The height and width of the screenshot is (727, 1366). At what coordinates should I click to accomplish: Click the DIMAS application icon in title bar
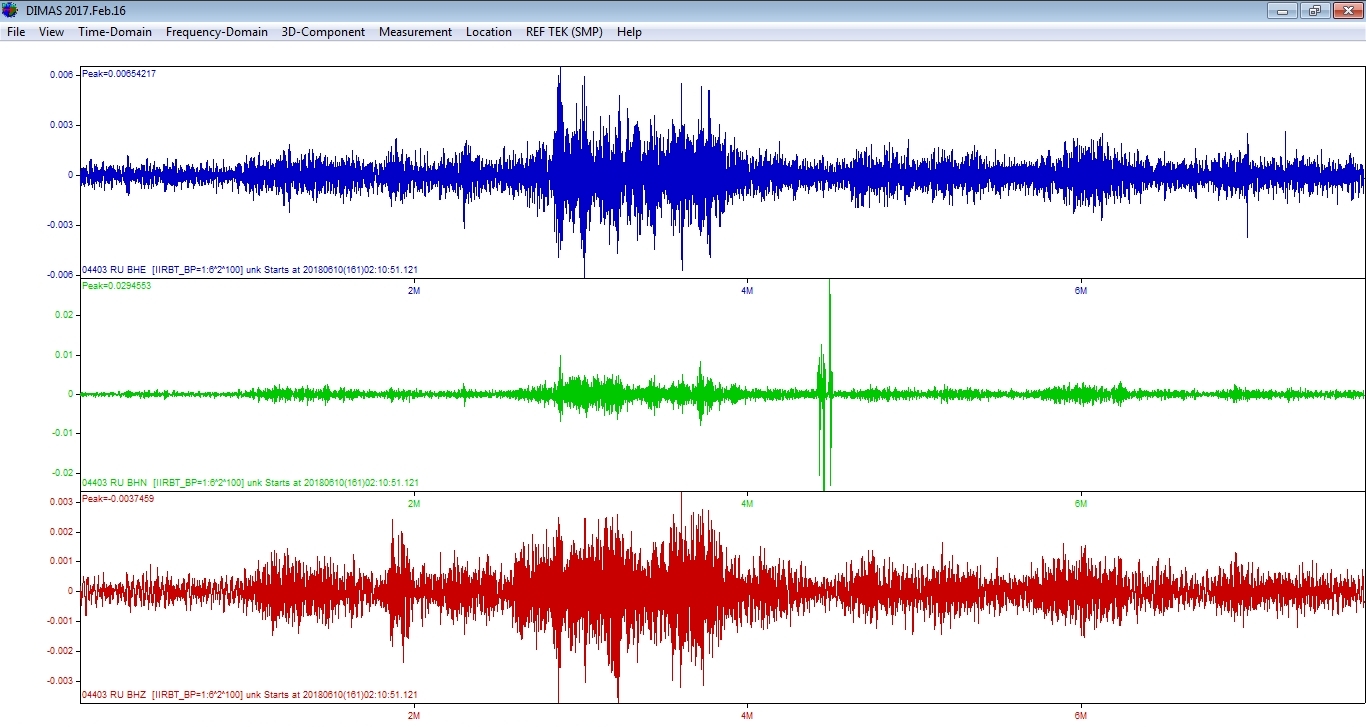click(10, 10)
